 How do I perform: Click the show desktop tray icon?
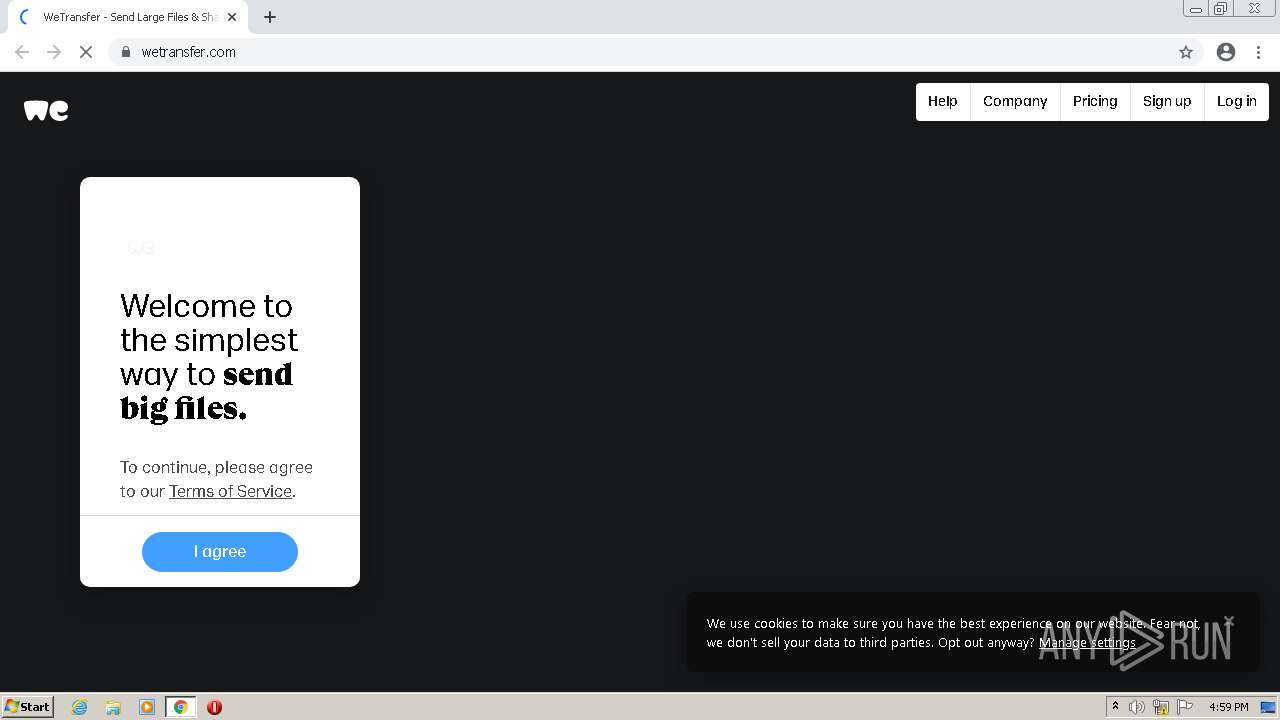[1267, 707]
